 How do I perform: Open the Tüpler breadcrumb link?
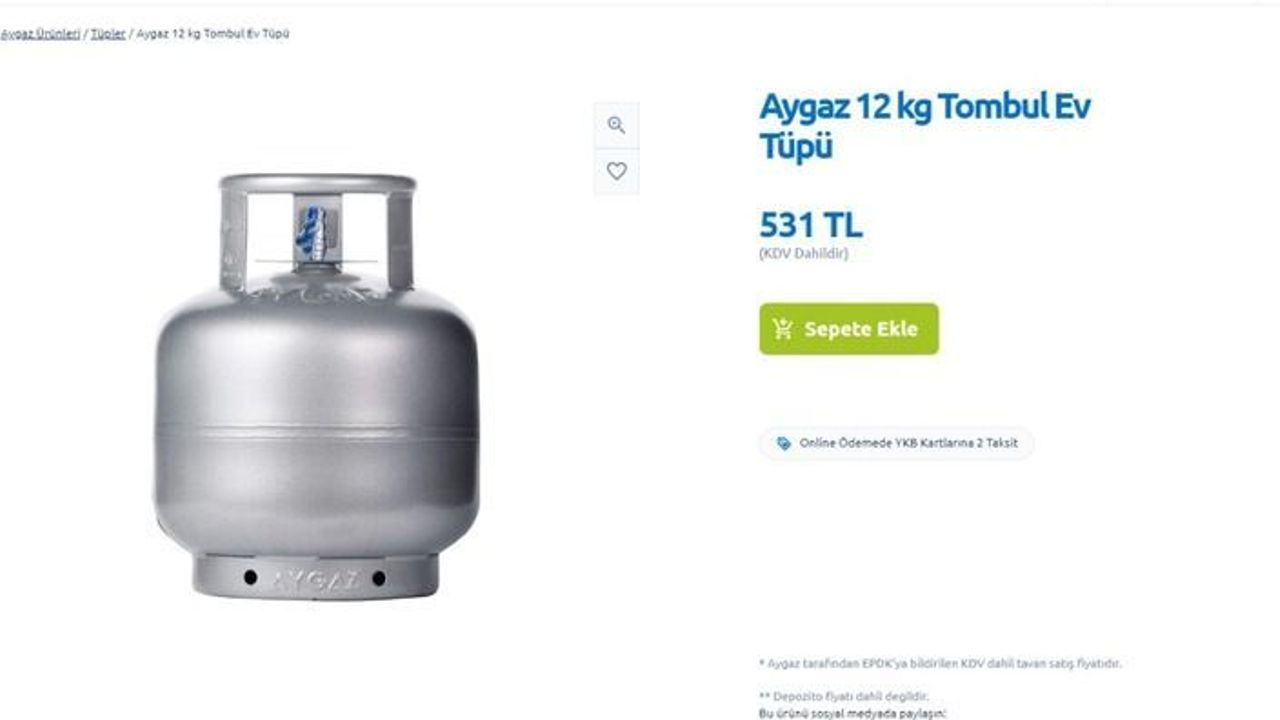tap(108, 34)
